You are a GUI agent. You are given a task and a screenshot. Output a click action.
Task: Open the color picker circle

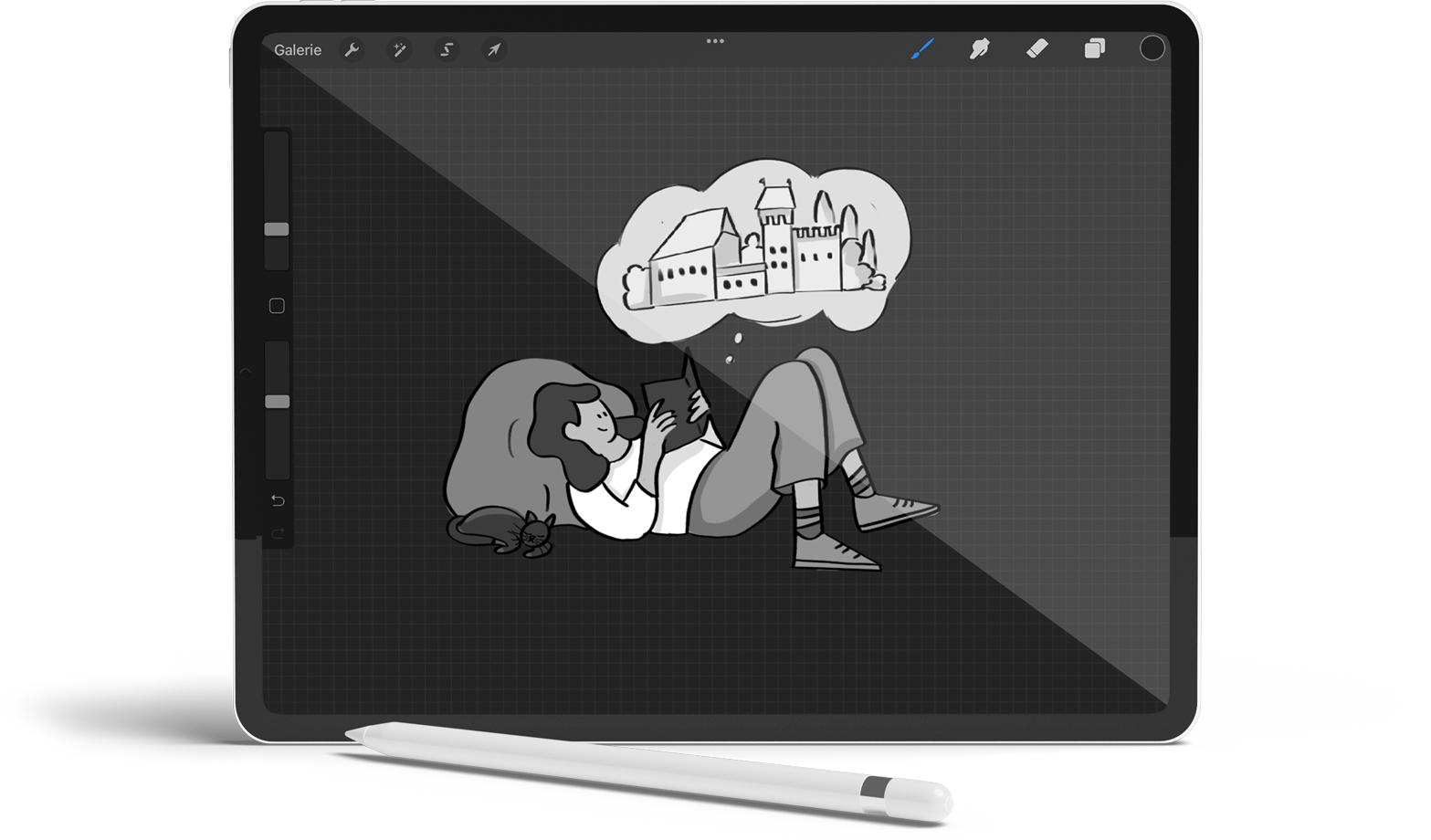(1152, 48)
